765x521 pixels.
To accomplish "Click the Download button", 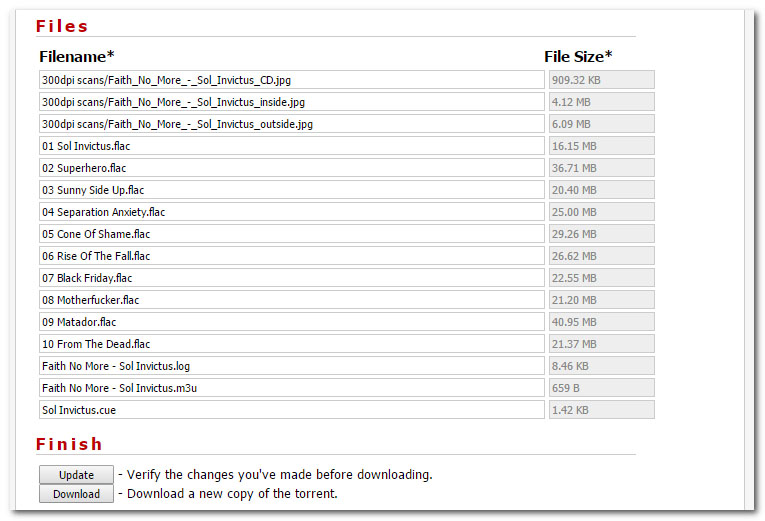I will [x=76, y=494].
